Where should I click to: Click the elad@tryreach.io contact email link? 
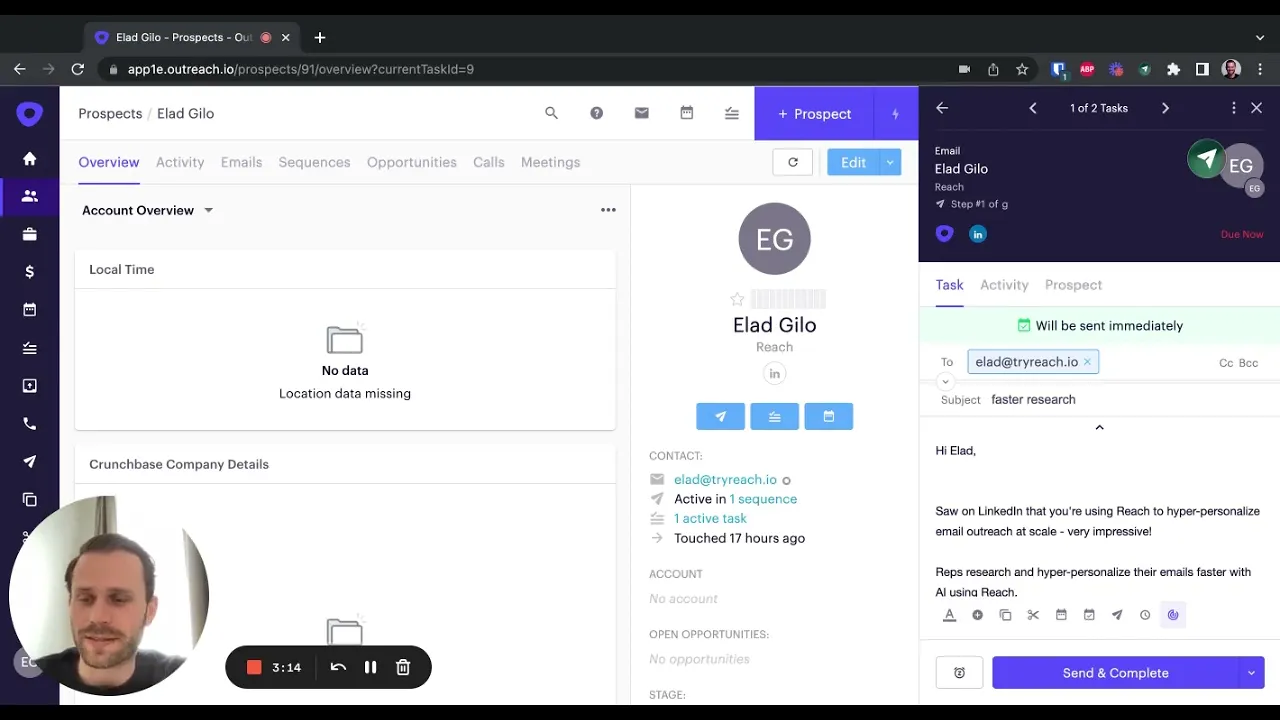(725, 479)
